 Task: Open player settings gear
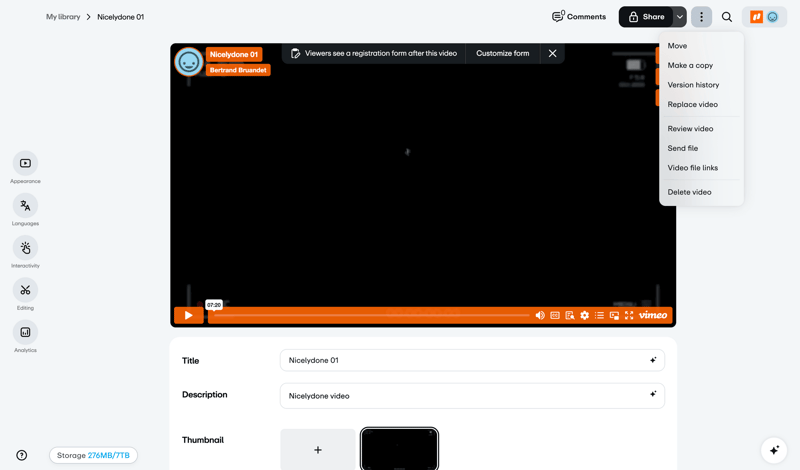tap(584, 315)
